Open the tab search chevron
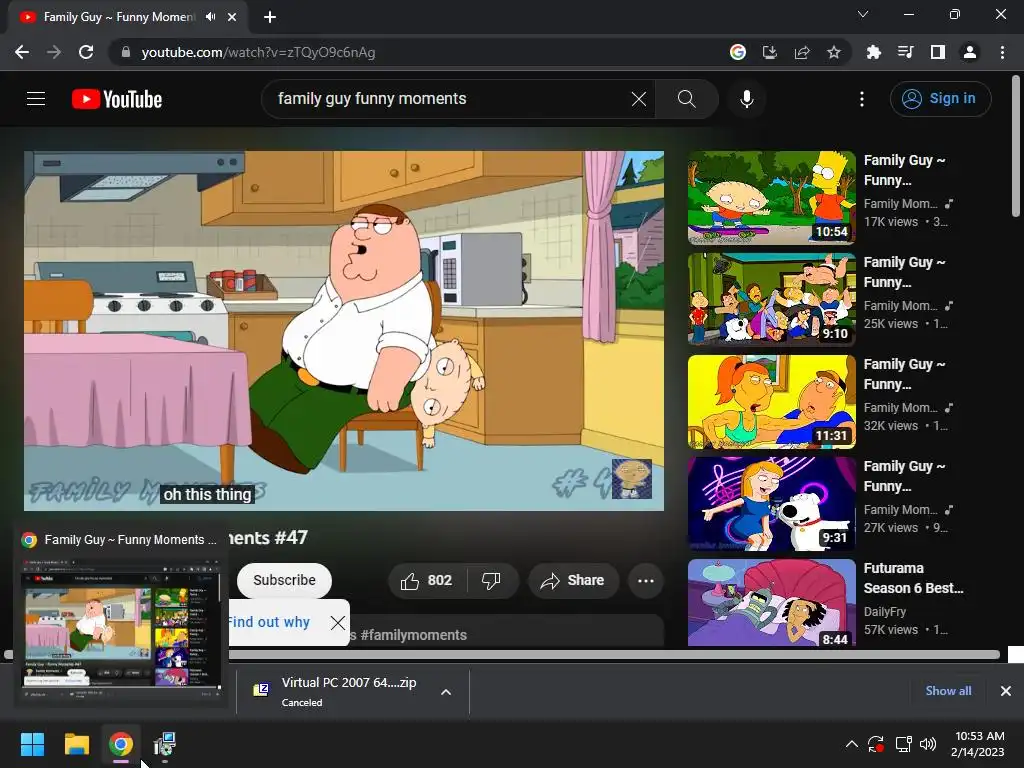 (863, 14)
